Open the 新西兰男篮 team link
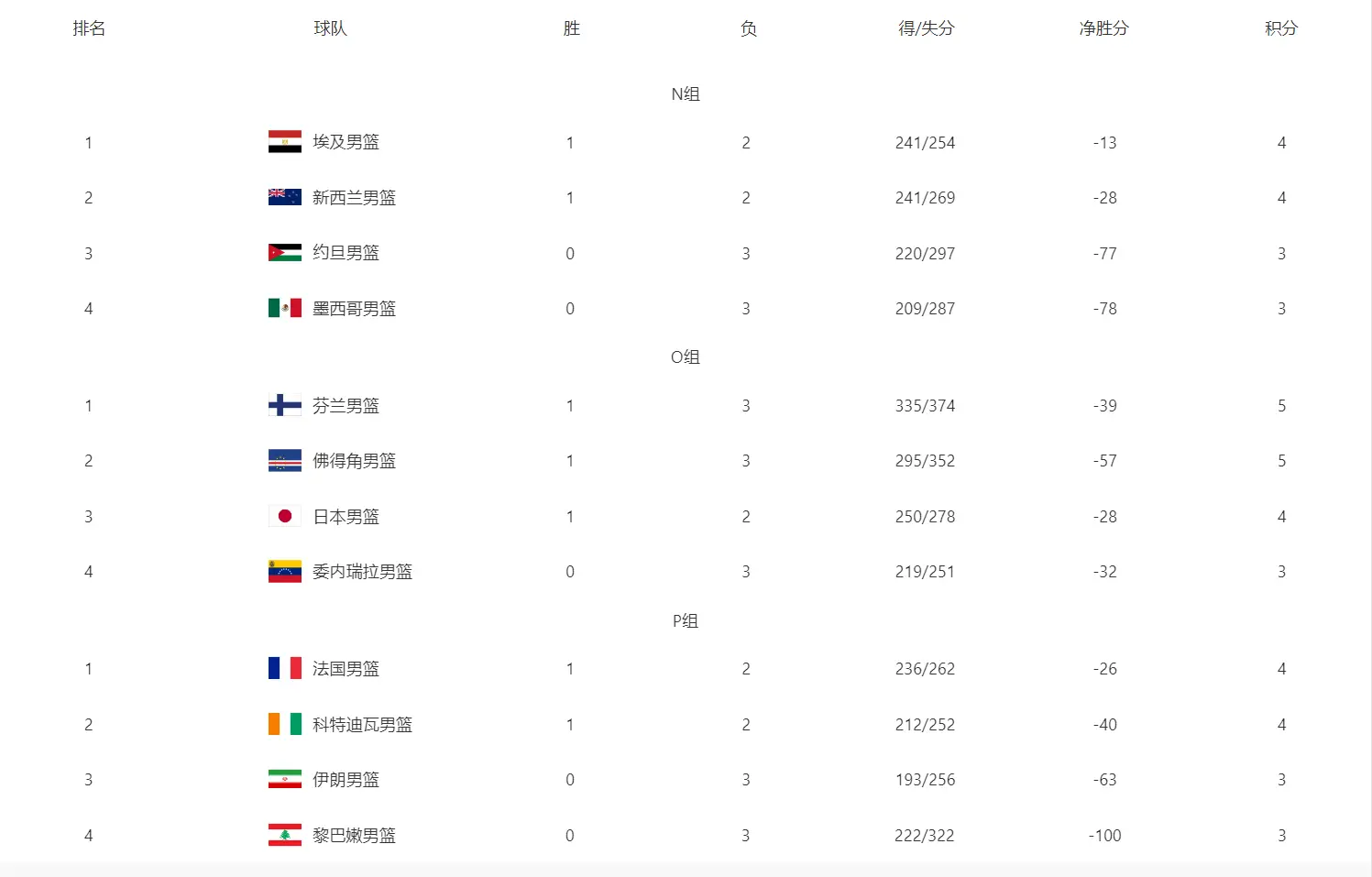 click(x=354, y=198)
